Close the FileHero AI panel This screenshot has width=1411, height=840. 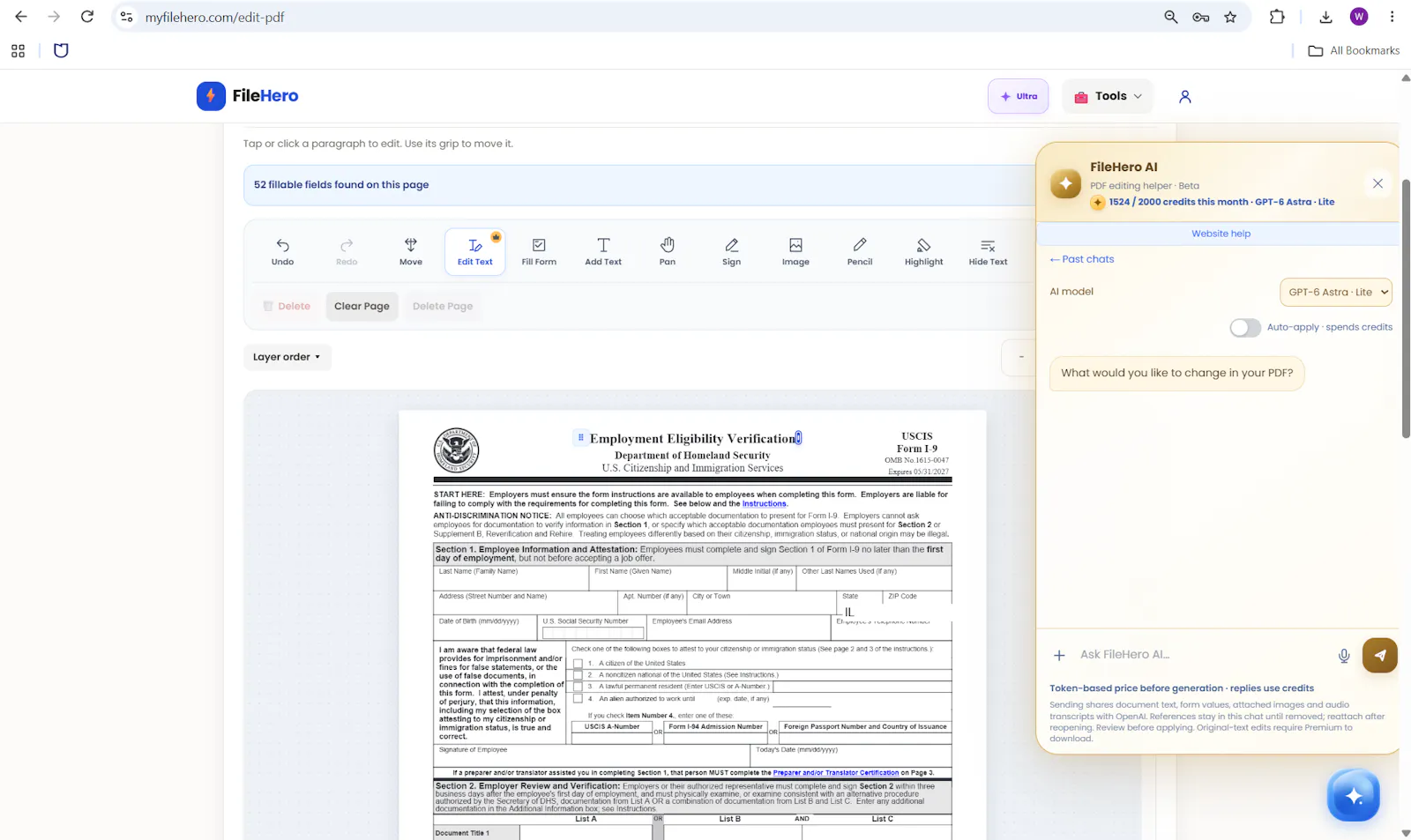point(1377,183)
